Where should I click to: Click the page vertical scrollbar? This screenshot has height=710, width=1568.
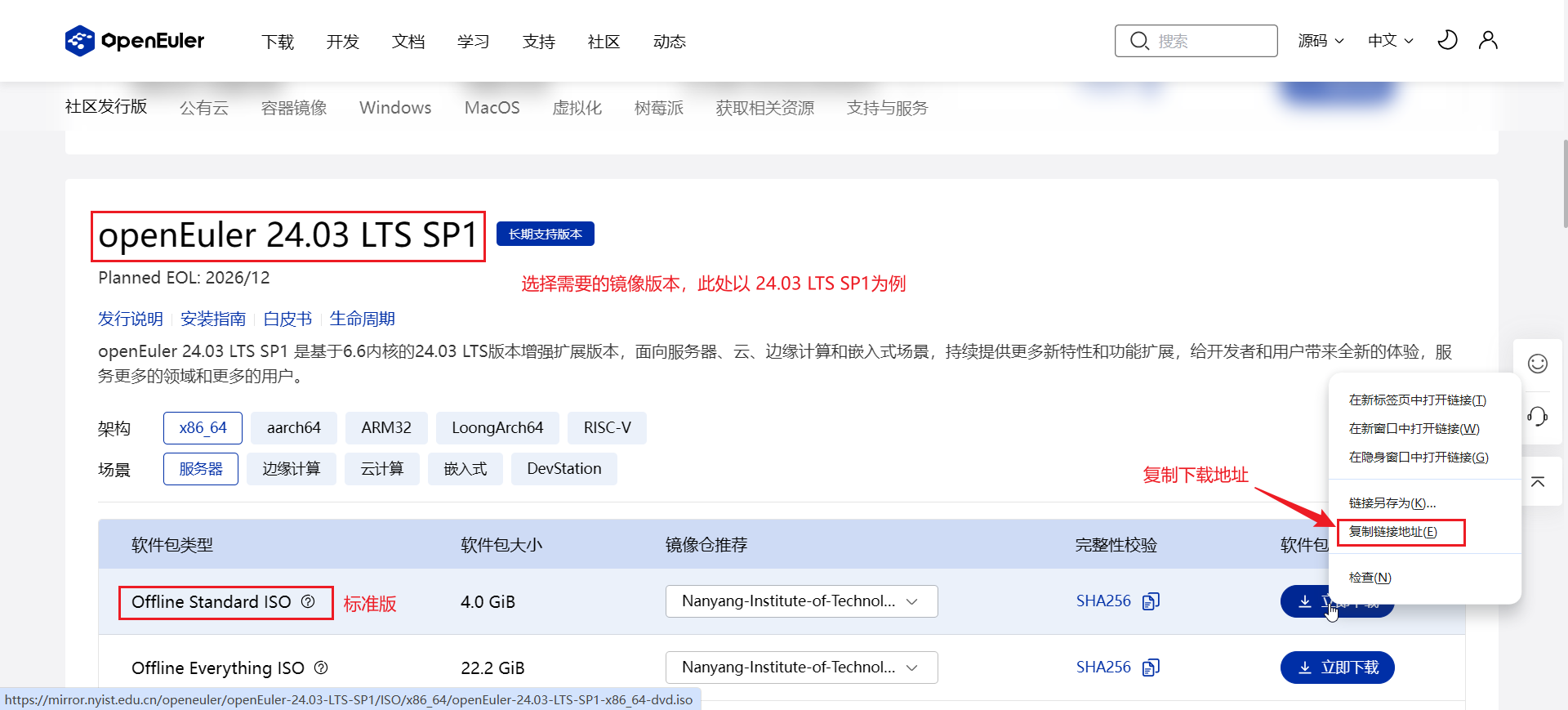(1565, 184)
